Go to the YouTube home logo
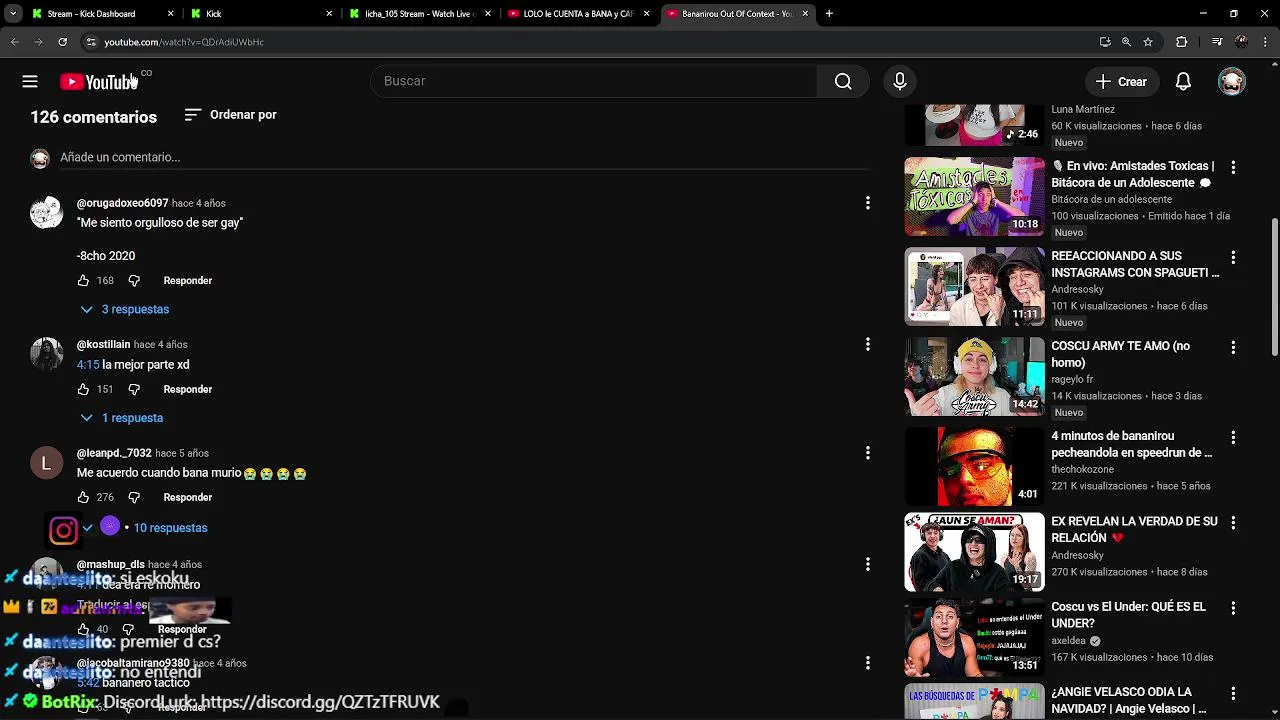Viewport: 1280px width, 720px height. (98, 82)
